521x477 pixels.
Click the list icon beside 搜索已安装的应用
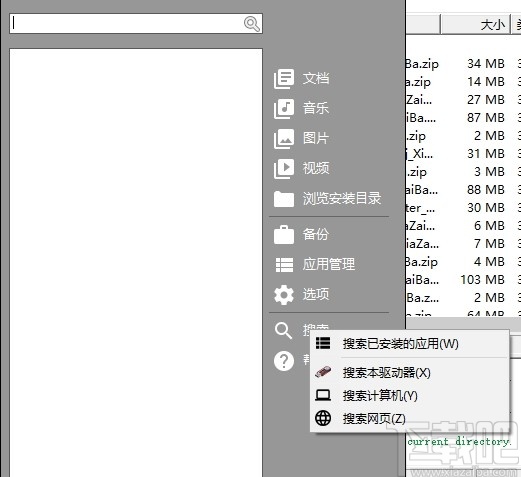(x=323, y=343)
